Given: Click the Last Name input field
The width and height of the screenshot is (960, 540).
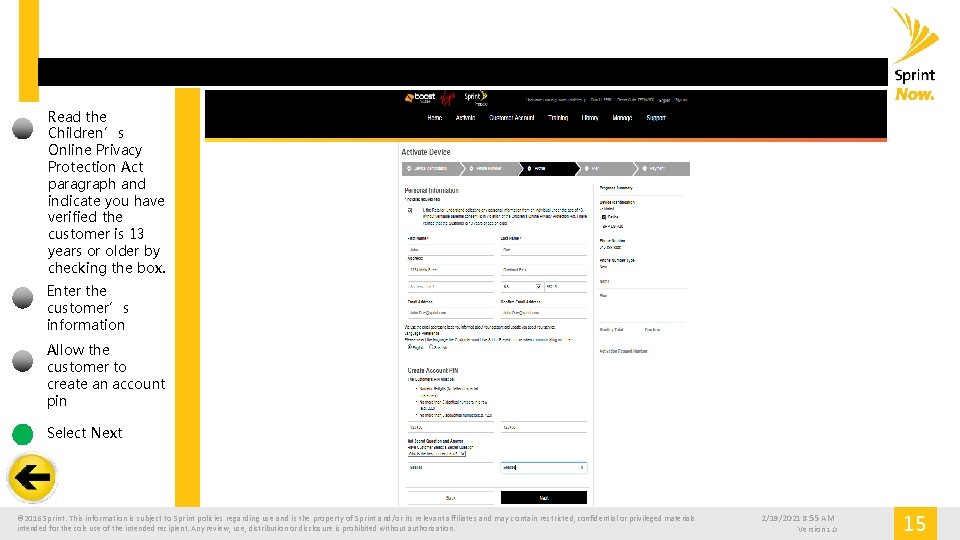Looking at the screenshot, I should coord(544,250).
